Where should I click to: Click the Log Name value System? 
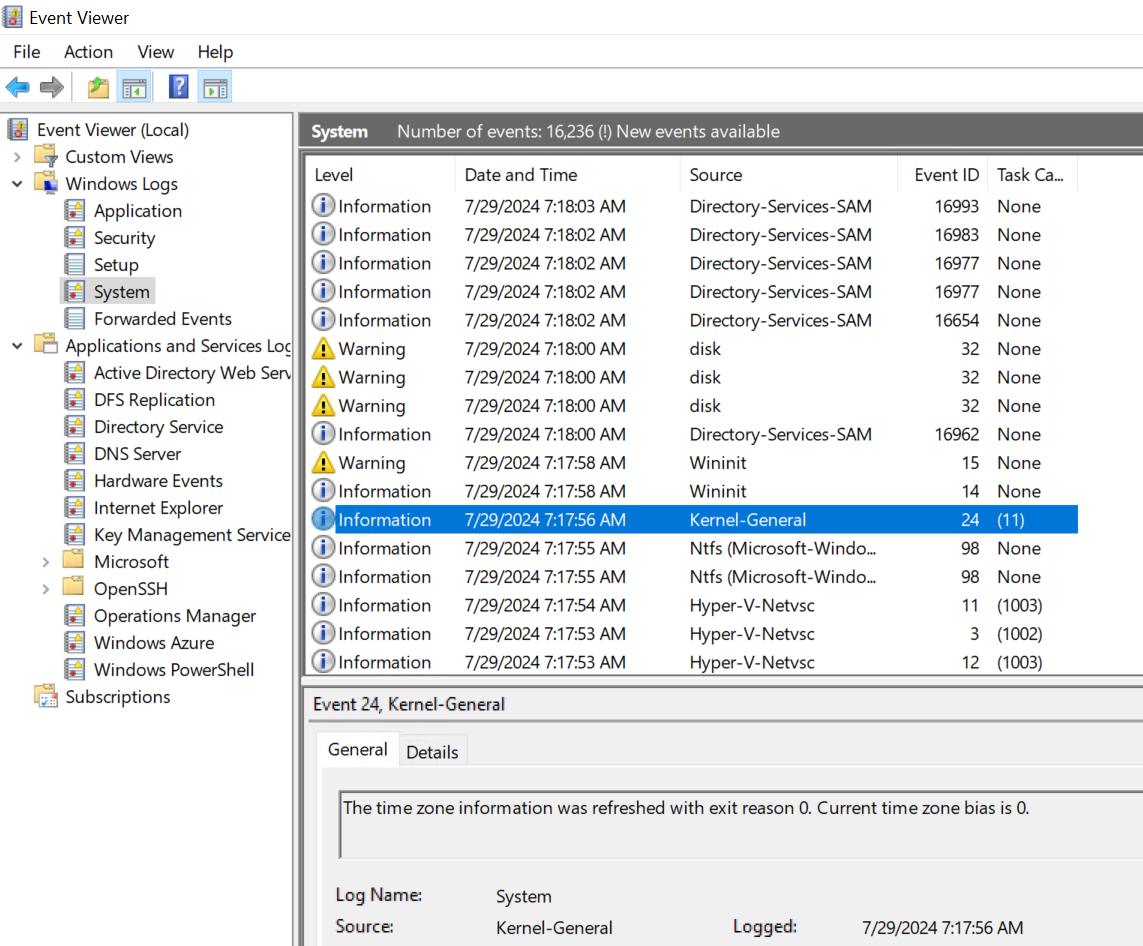[x=523, y=896]
